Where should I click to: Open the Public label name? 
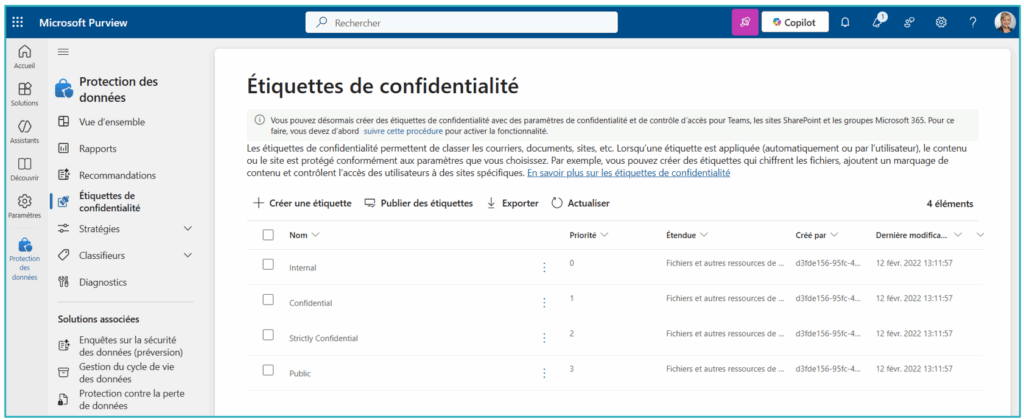pyautogui.click(x=300, y=373)
